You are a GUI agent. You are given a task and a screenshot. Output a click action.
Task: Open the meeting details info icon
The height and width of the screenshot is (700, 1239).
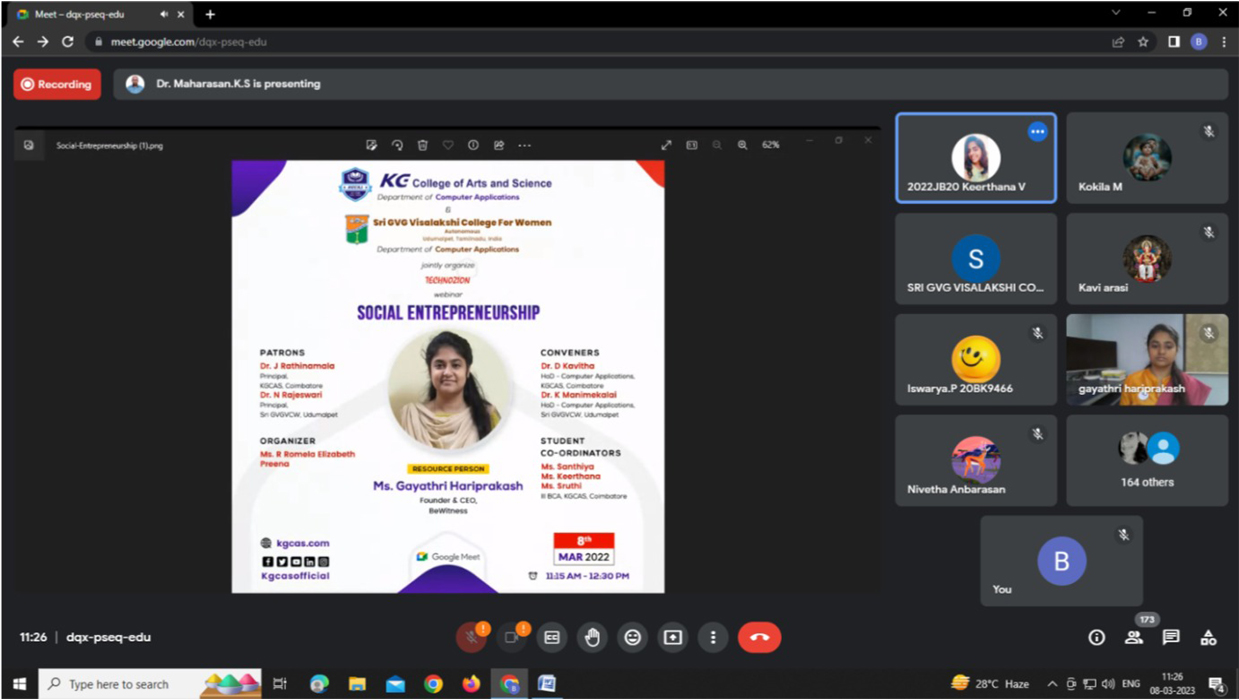[1097, 638]
